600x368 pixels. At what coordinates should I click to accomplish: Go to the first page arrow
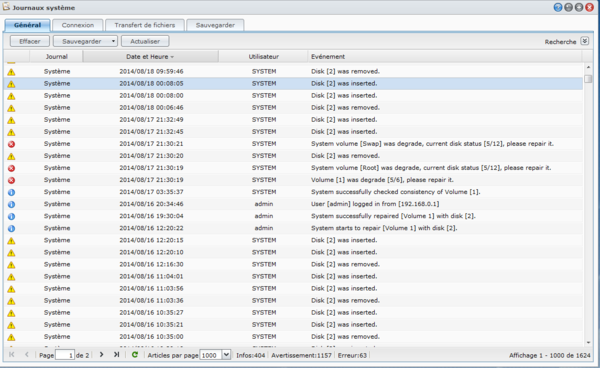tap(11, 355)
